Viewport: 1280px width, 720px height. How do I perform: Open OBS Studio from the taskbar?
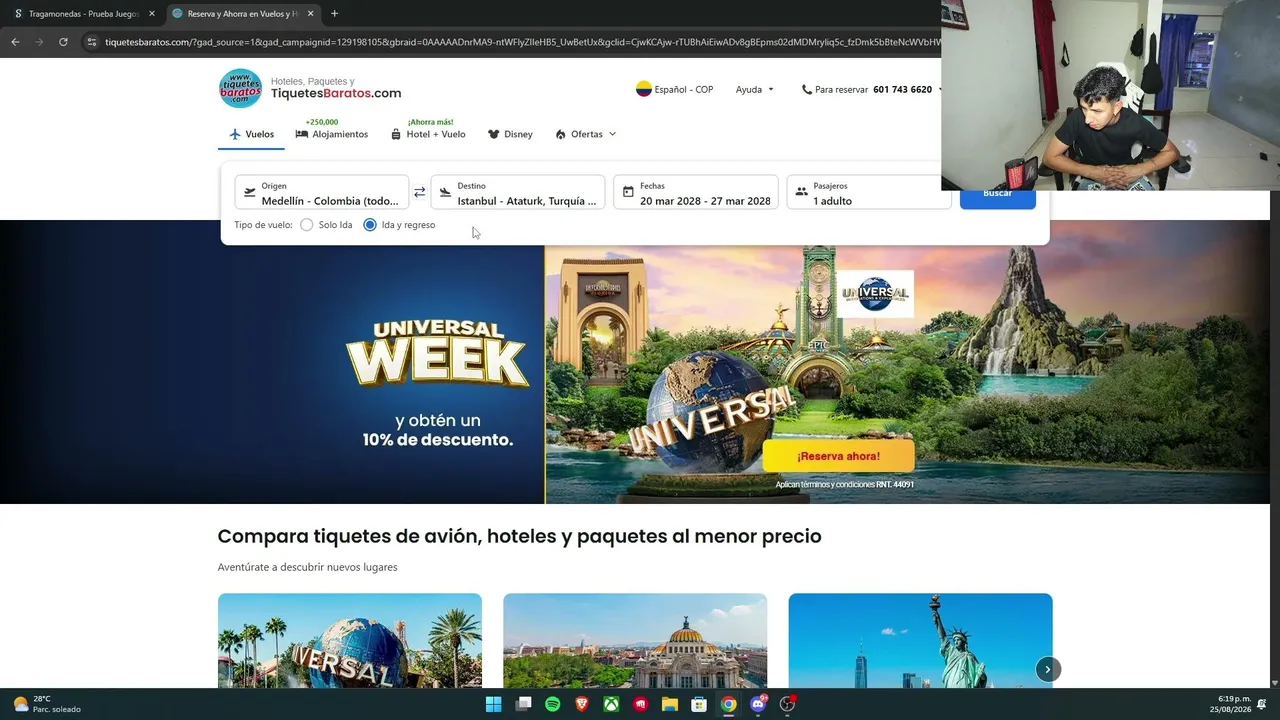pyautogui.click(x=788, y=704)
